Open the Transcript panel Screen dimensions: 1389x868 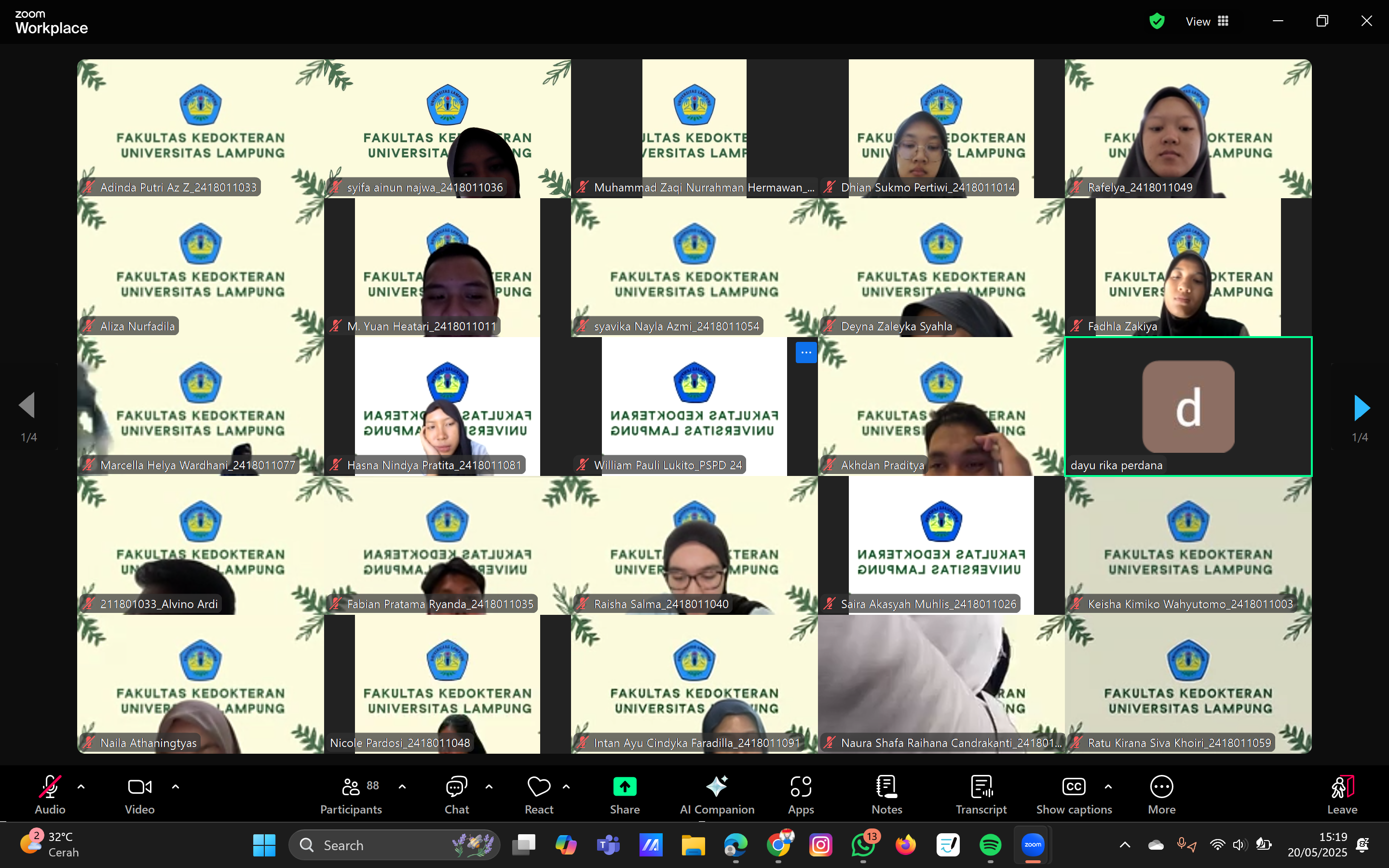click(981, 795)
